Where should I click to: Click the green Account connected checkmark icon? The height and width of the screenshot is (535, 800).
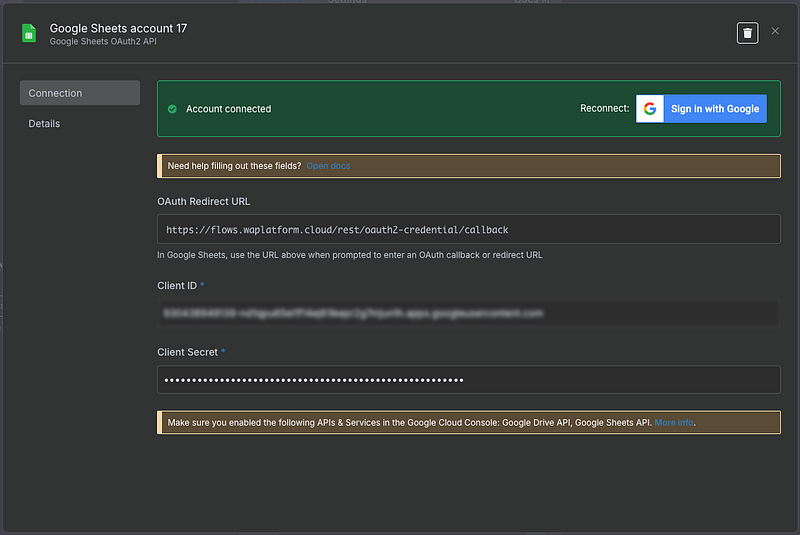click(x=172, y=109)
